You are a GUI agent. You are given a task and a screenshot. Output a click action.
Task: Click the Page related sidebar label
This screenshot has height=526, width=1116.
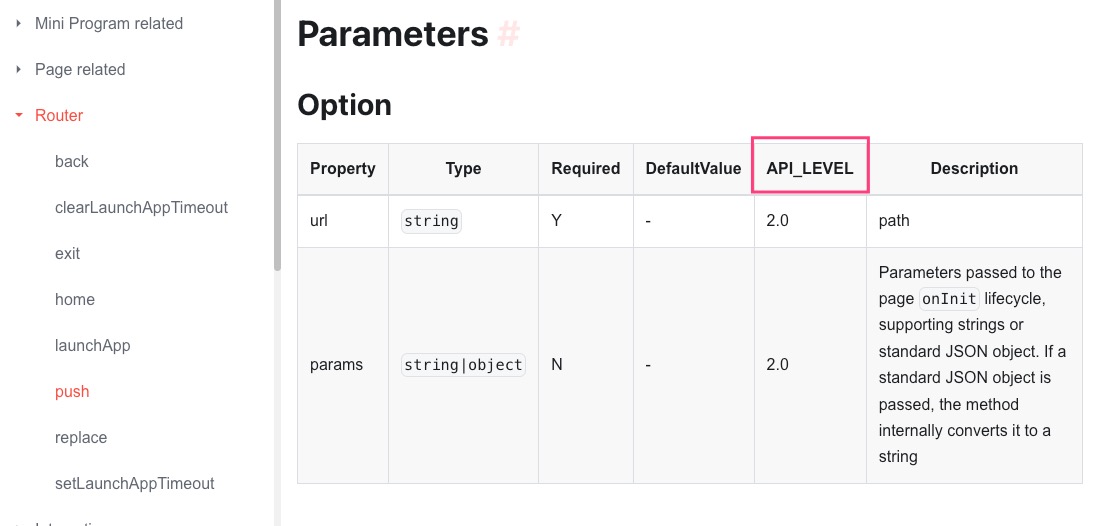tap(80, 69)
